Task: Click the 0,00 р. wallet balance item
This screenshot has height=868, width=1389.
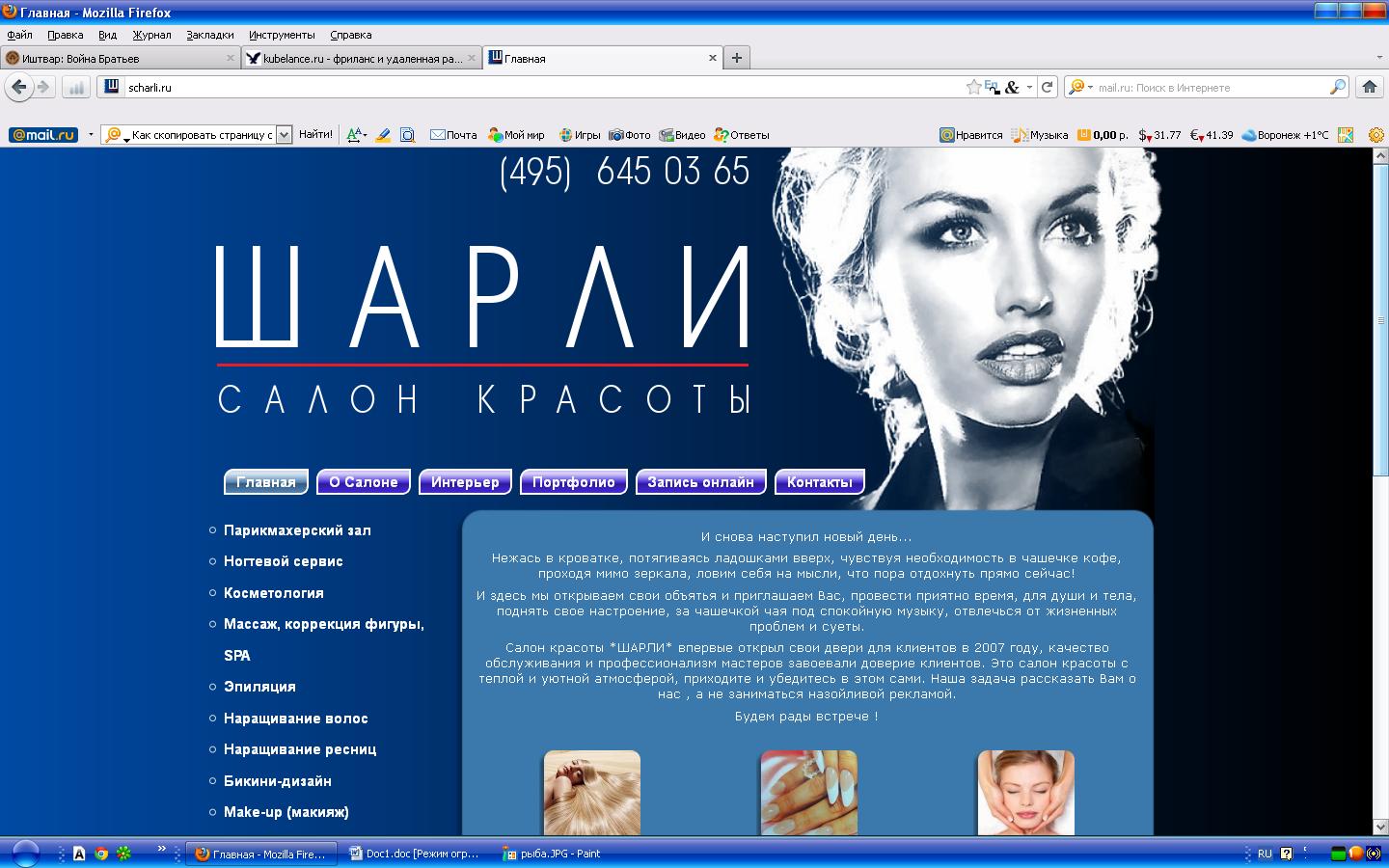Action: click(1103, 135)
